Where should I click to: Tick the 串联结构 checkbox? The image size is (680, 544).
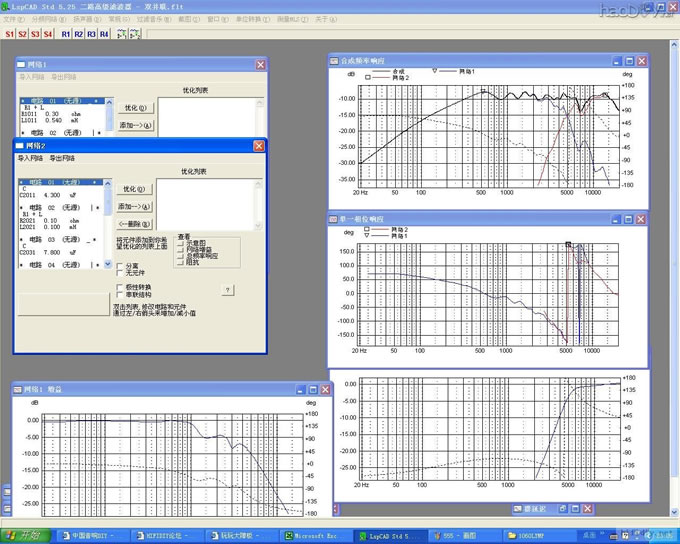coord(121,295)
